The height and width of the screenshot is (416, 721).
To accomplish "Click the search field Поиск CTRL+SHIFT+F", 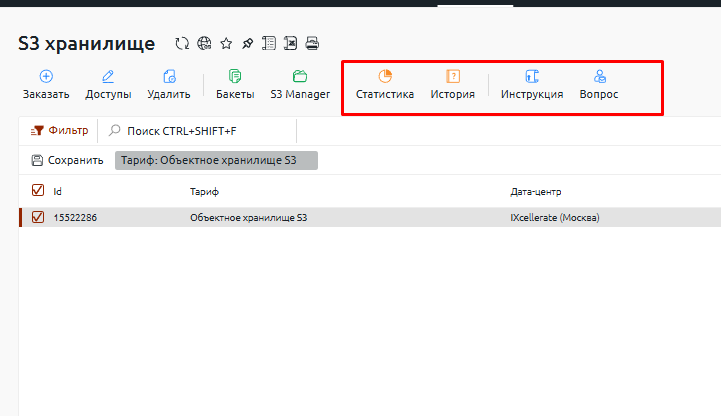I will click(198, 131).
